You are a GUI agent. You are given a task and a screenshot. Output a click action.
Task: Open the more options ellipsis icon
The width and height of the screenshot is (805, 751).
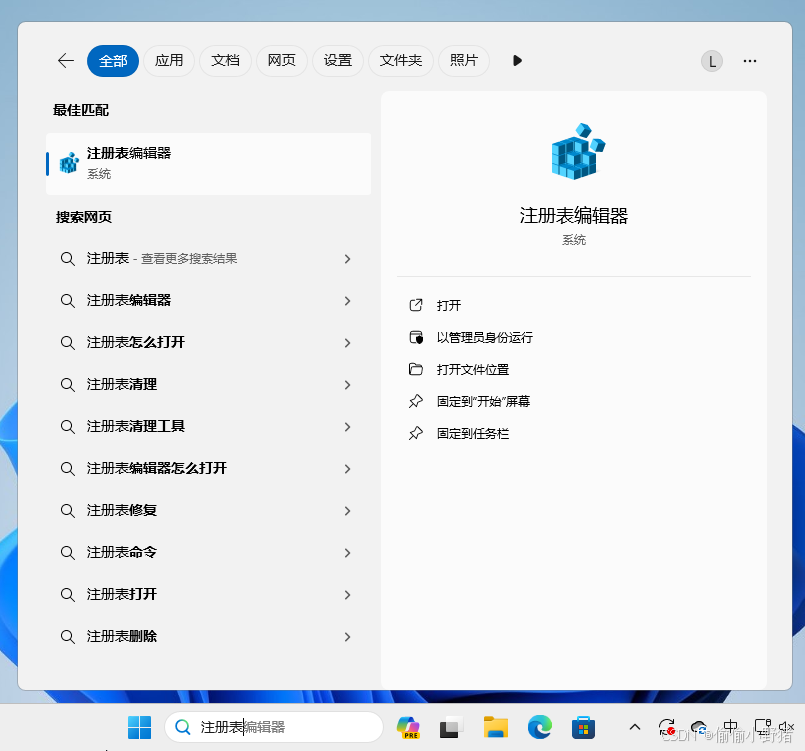point(749,61)
